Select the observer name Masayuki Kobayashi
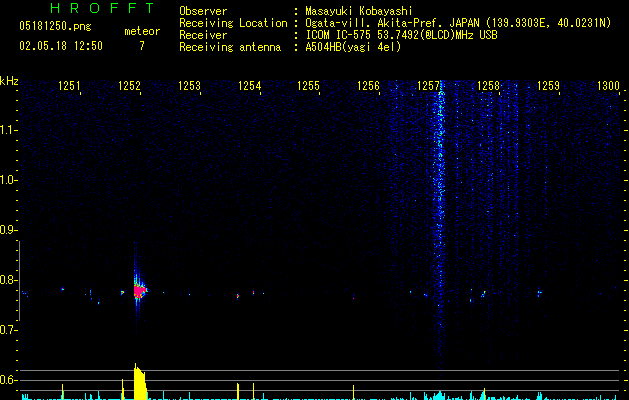Viewport: 629px width, 400px height. 359,11
